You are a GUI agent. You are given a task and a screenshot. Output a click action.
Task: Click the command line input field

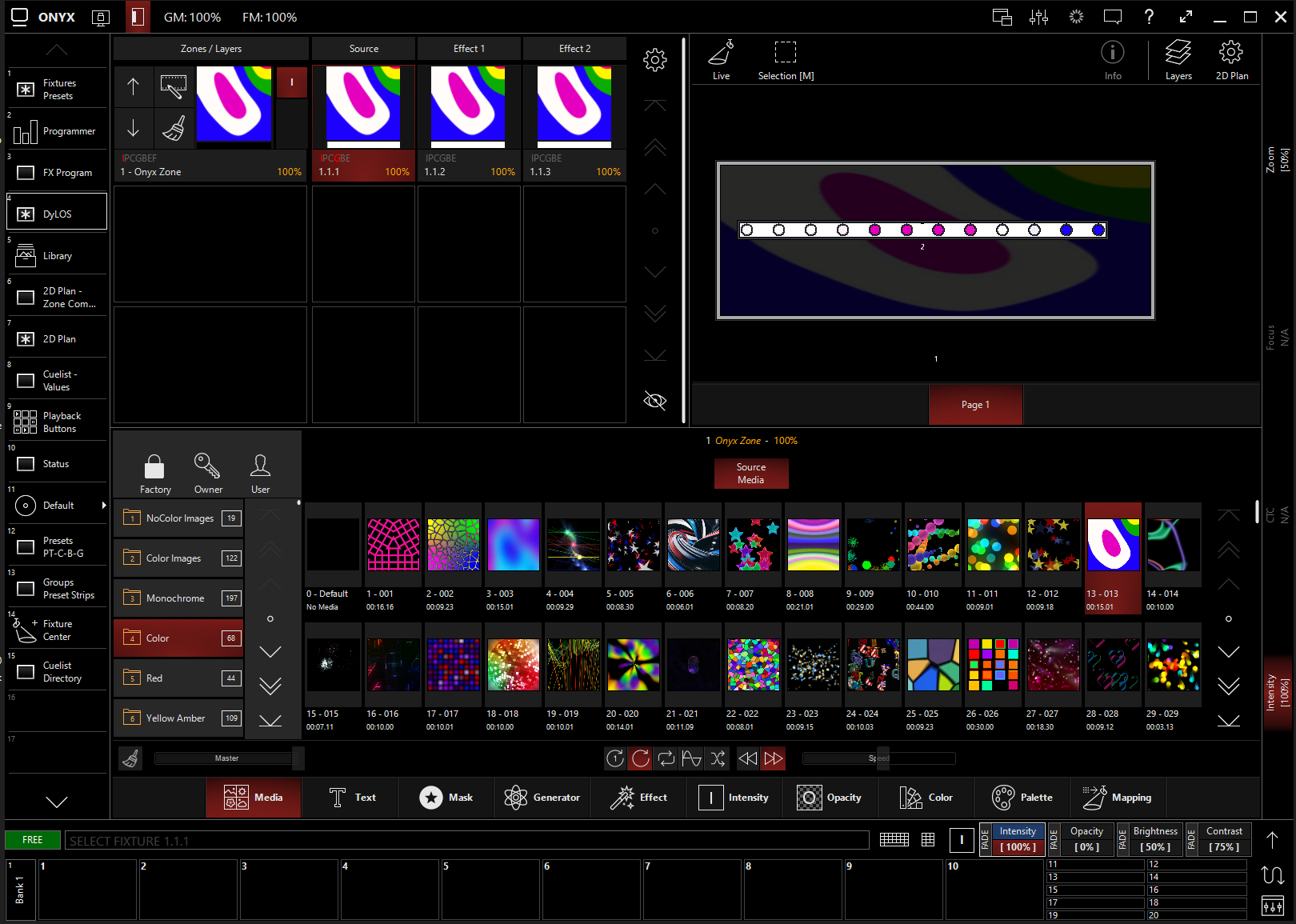coord(466,841)
